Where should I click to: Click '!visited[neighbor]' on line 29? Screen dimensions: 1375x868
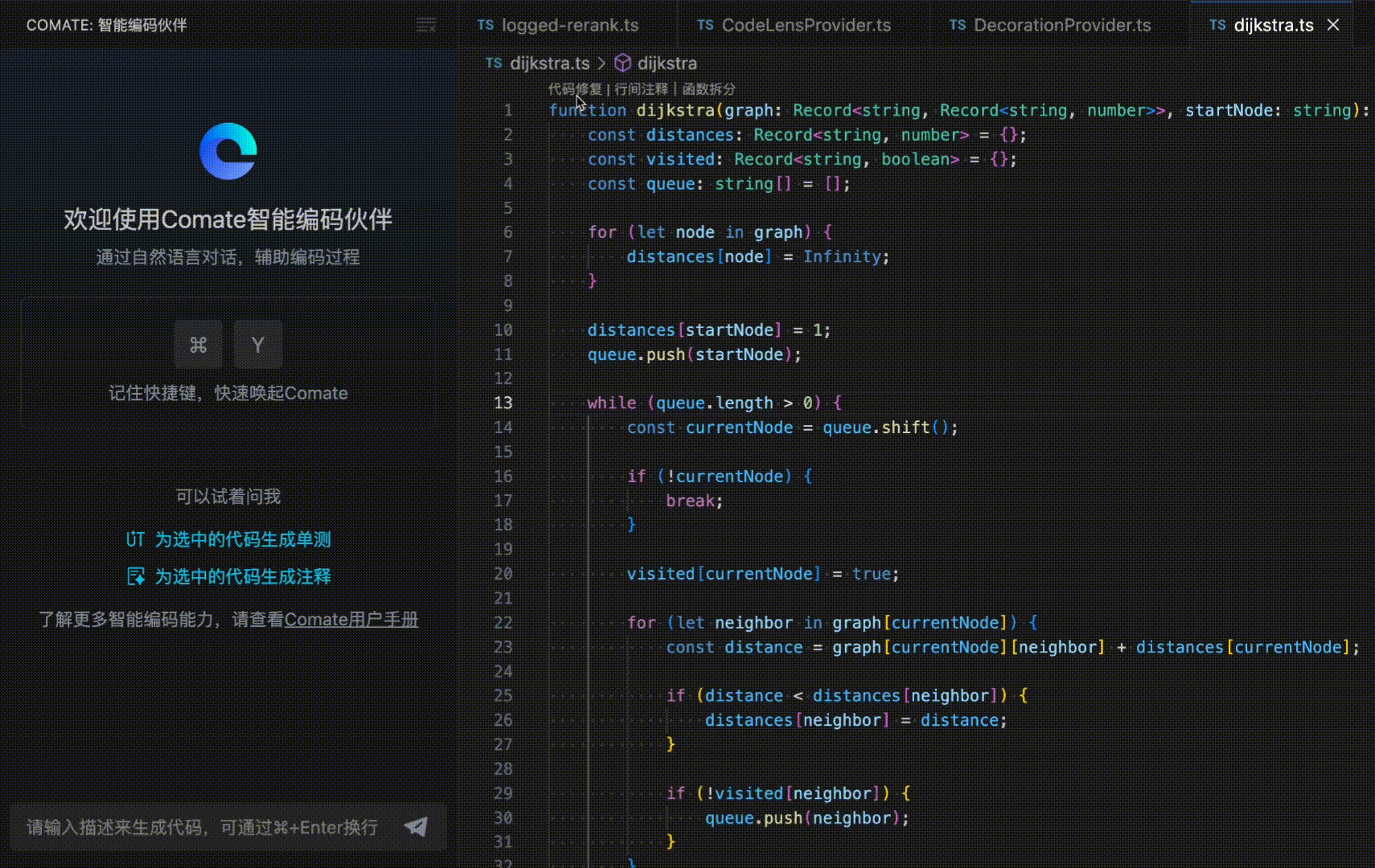793,794
